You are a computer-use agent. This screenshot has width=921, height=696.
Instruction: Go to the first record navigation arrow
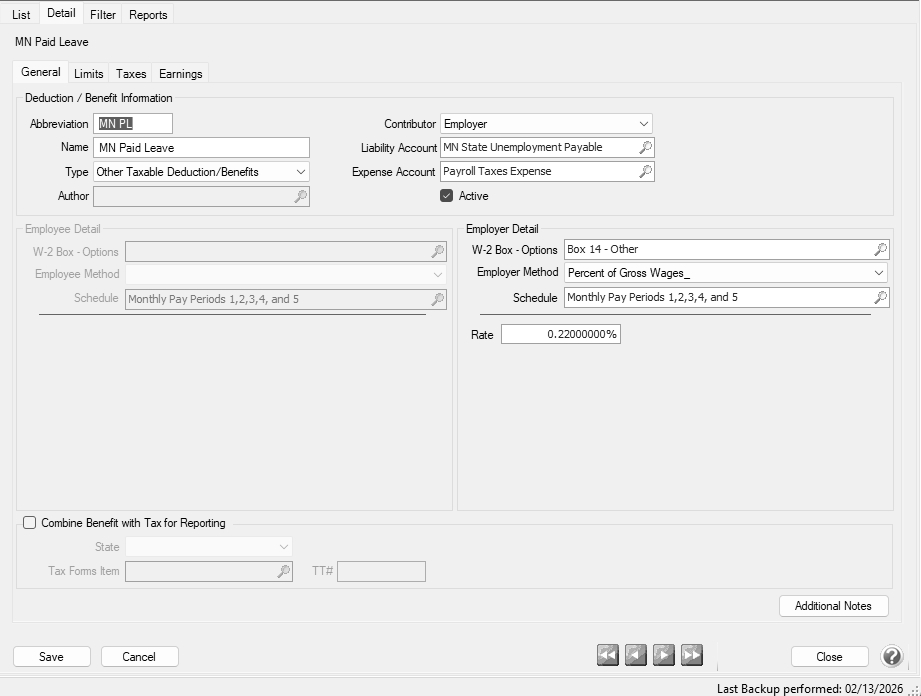click(x=608, y=655)
